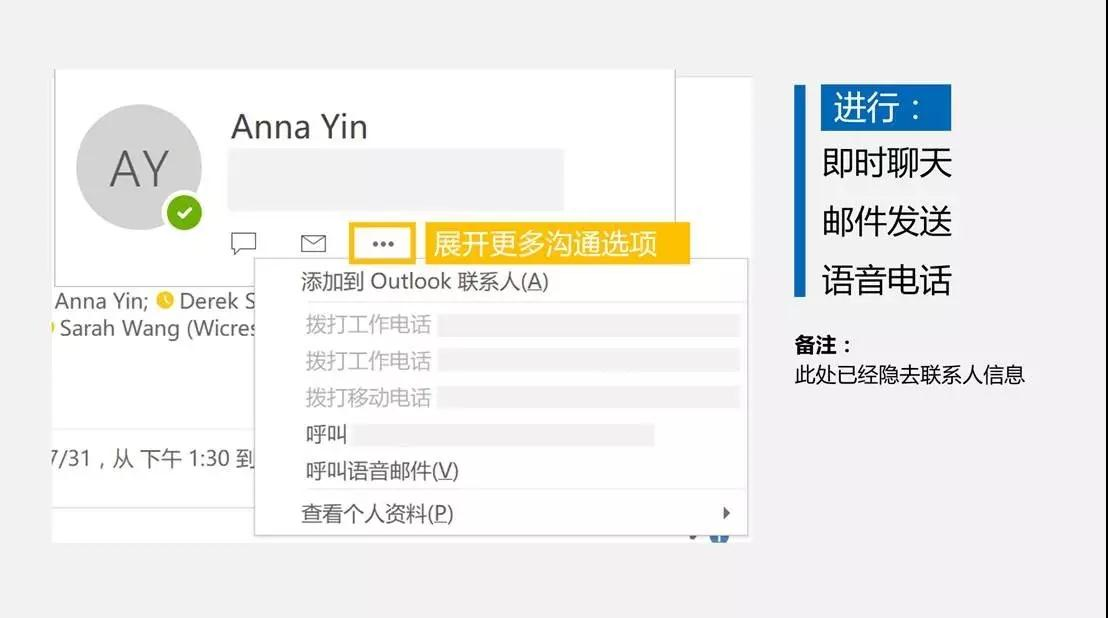The height and width of the screenshot is (618, 1108).
Task: Click the 语音电话 text
Action: tap(887, 280)
